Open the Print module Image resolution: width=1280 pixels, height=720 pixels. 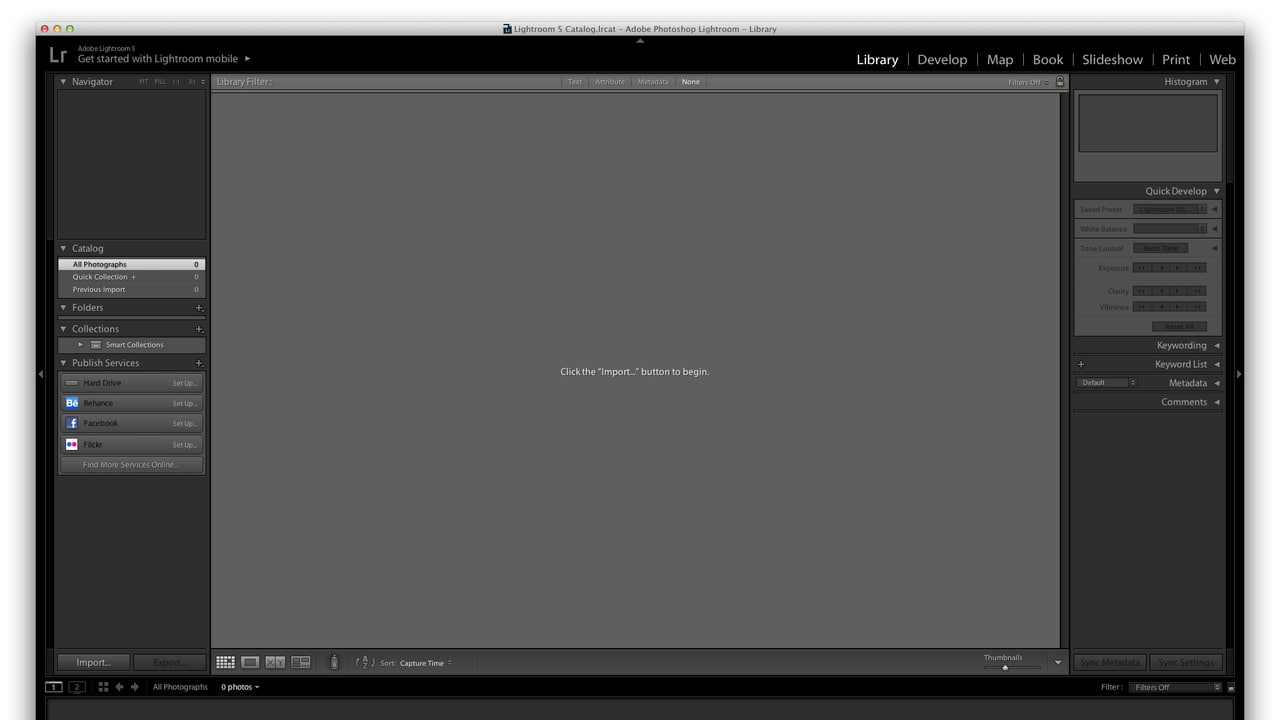[x=1176, y=60]
